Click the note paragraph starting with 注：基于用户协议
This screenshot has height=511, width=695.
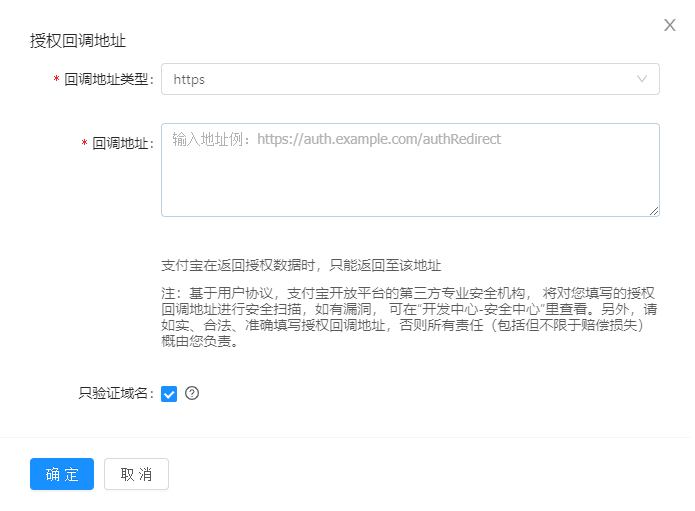click(x=409, y=317)
